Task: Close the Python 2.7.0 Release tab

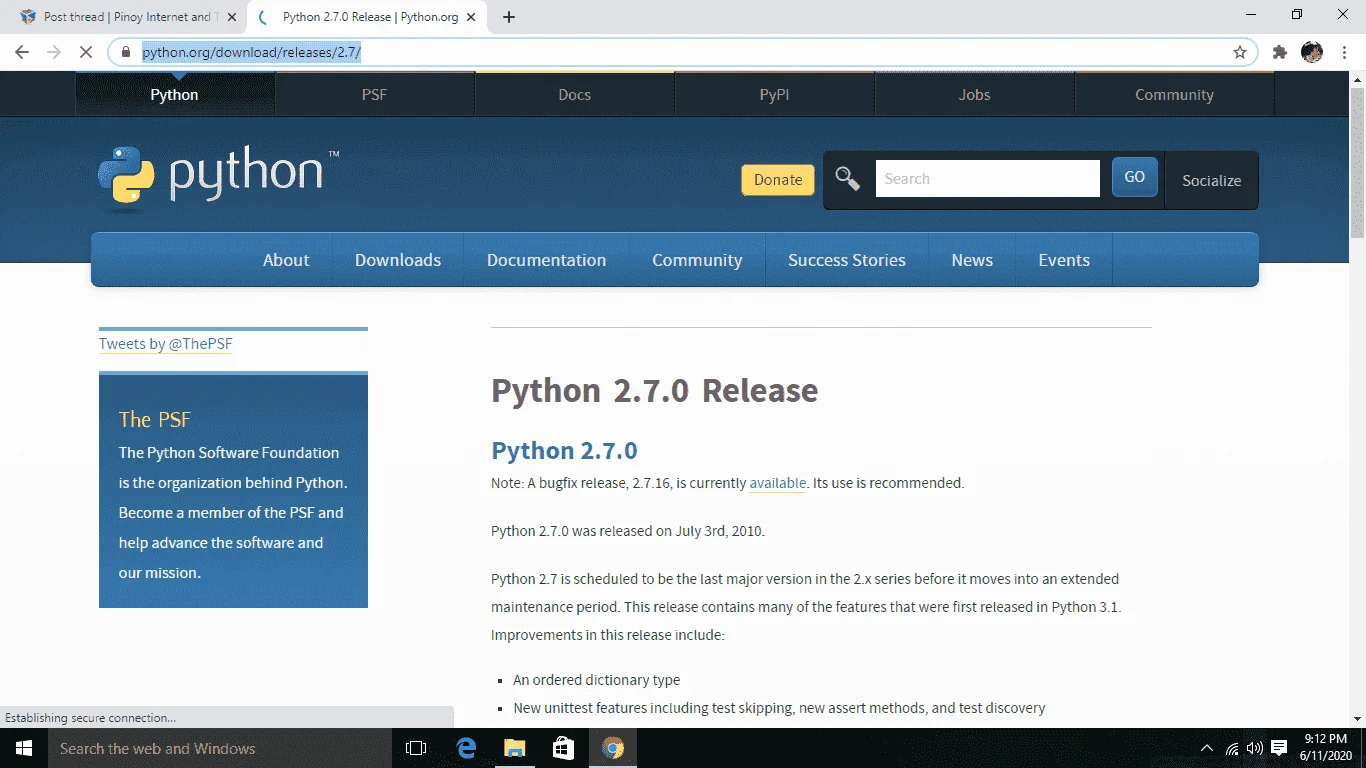Action: [x=471, y=17]
